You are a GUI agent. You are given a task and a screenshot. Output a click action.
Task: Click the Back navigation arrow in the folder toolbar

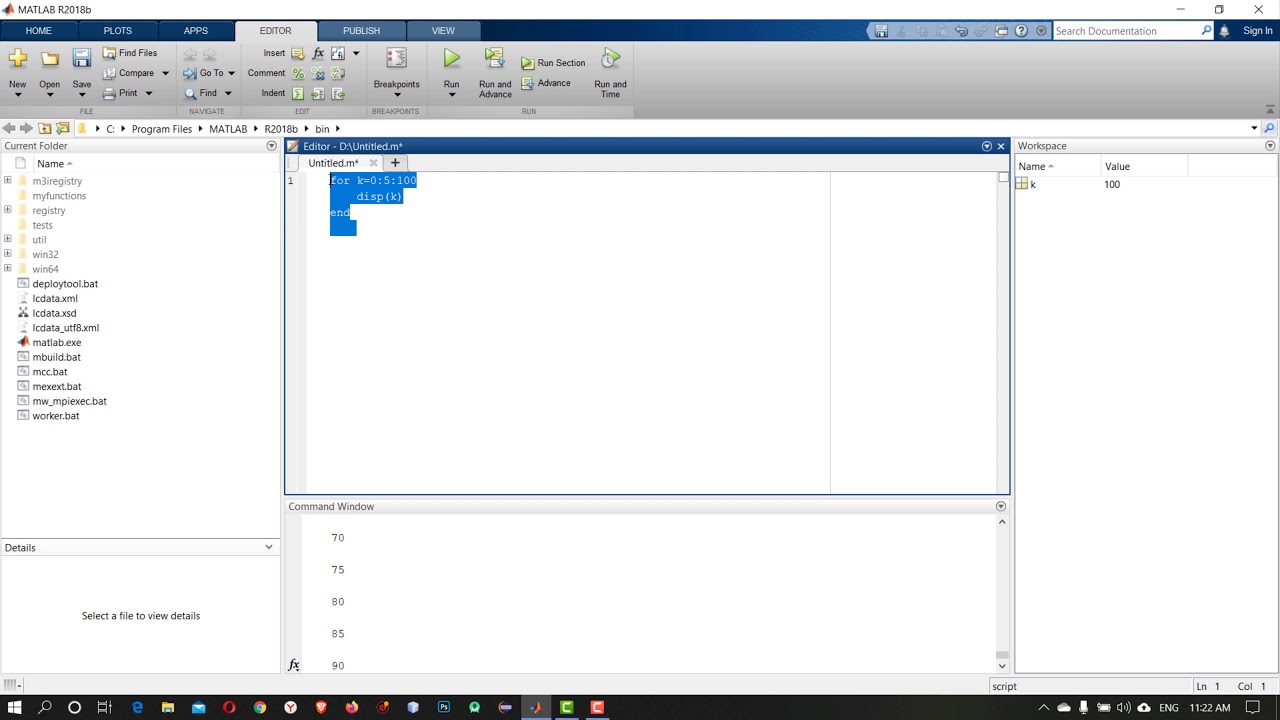pyautogui.click(x=9, y=129)
